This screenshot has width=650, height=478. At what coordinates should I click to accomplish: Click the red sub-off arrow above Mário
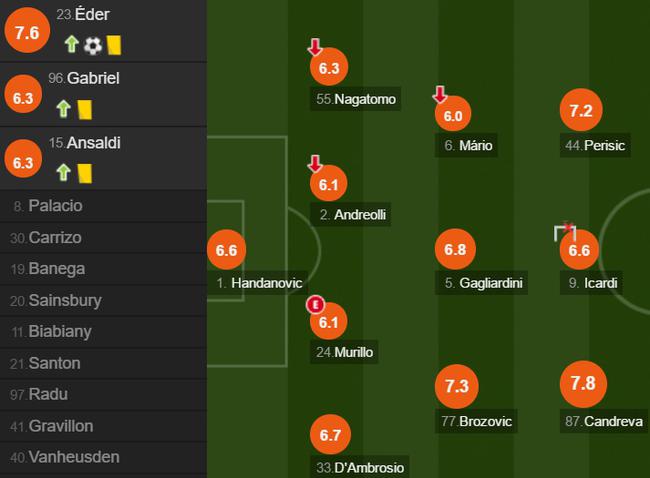(440, 95)
